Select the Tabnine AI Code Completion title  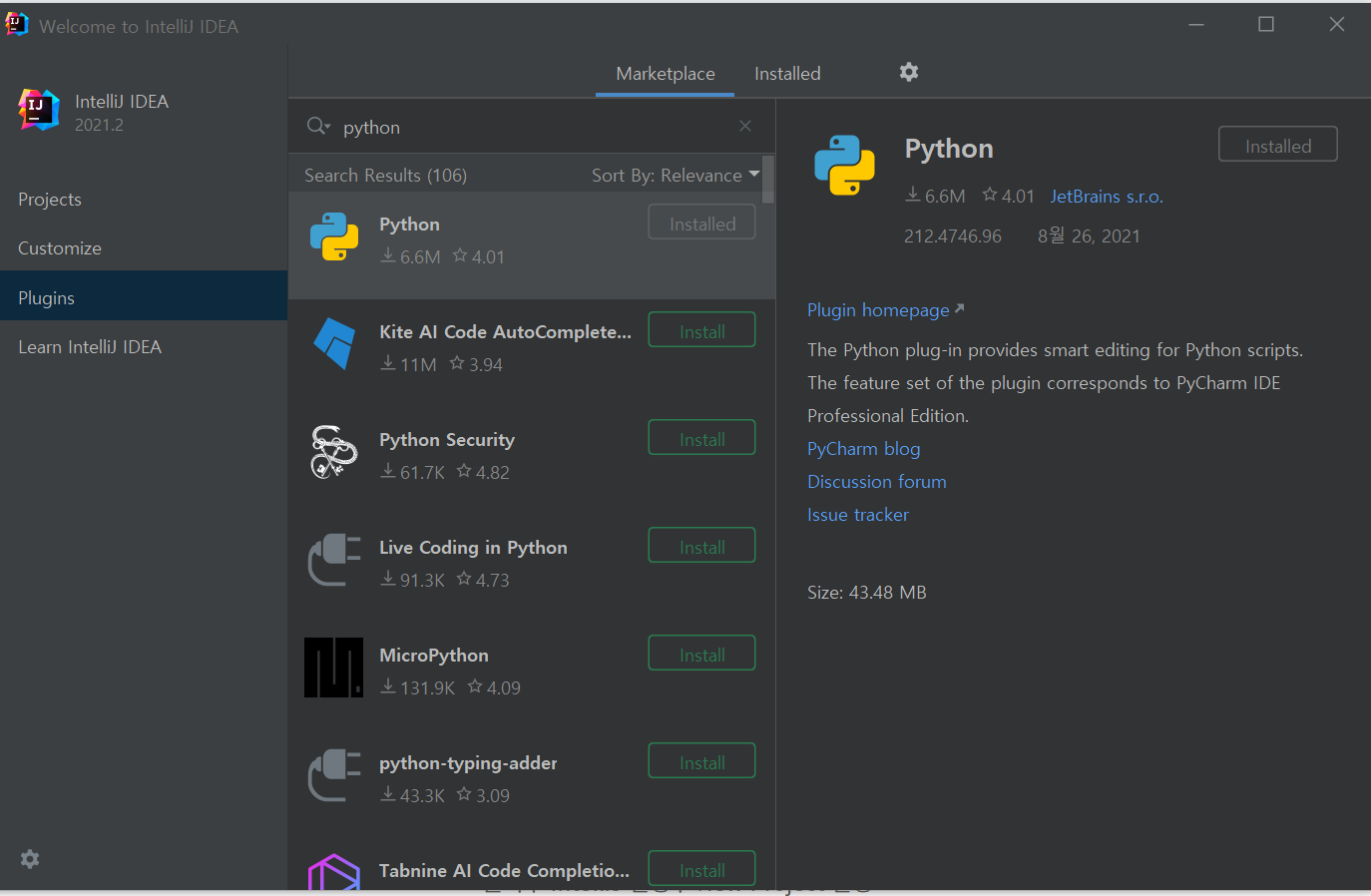[504, 871]
